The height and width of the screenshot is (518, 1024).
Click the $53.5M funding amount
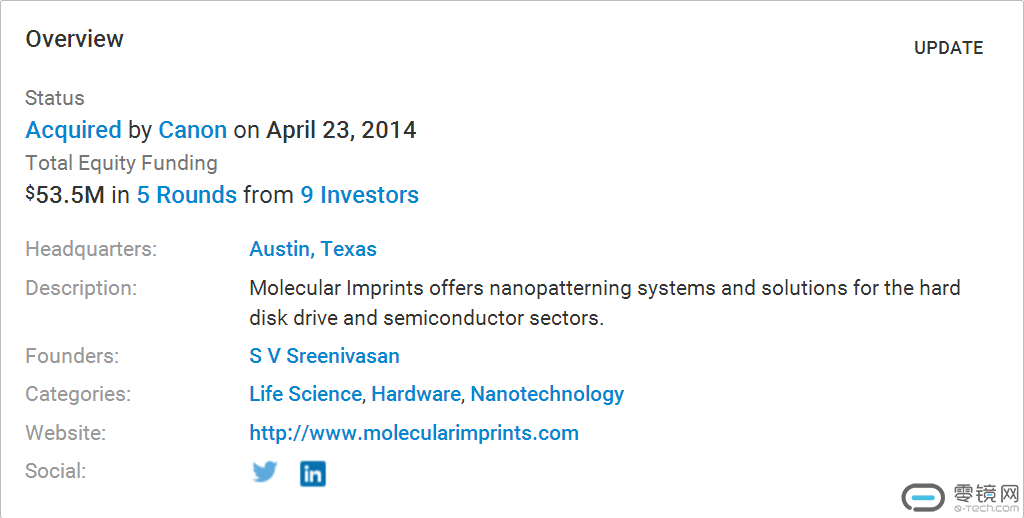click(66, 195)
